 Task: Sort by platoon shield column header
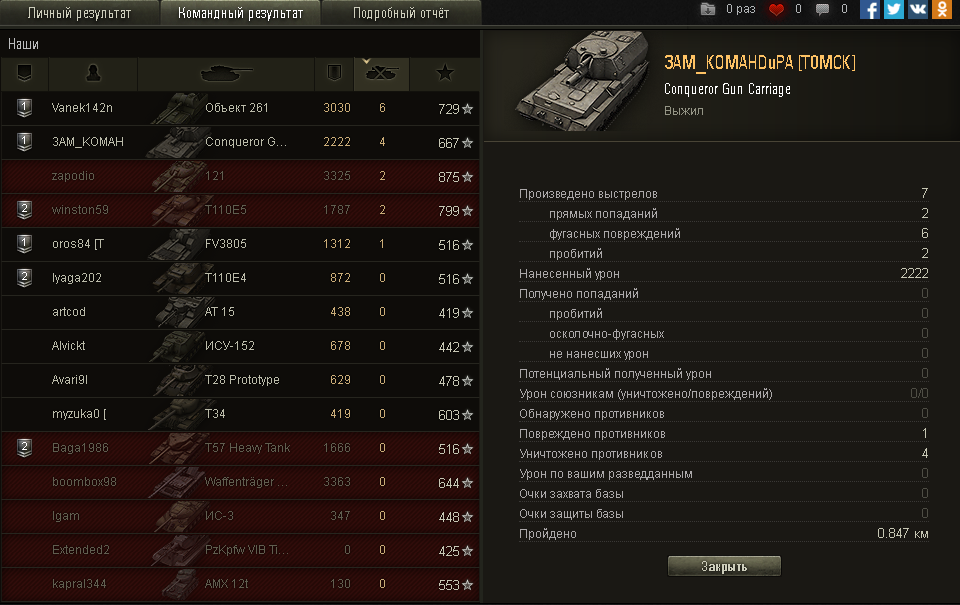point(24,73)
